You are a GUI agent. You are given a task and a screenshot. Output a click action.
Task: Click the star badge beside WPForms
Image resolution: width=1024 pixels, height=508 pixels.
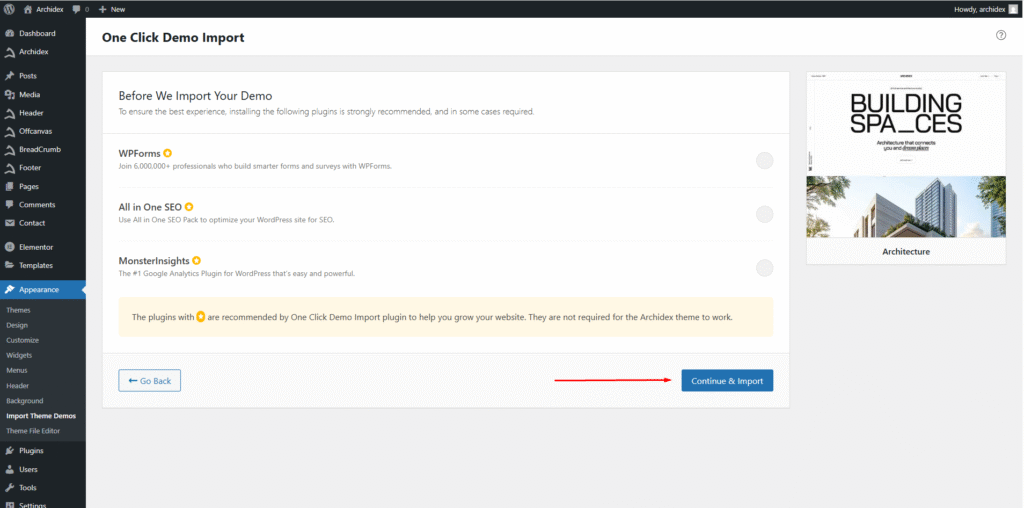pos(168,153)
